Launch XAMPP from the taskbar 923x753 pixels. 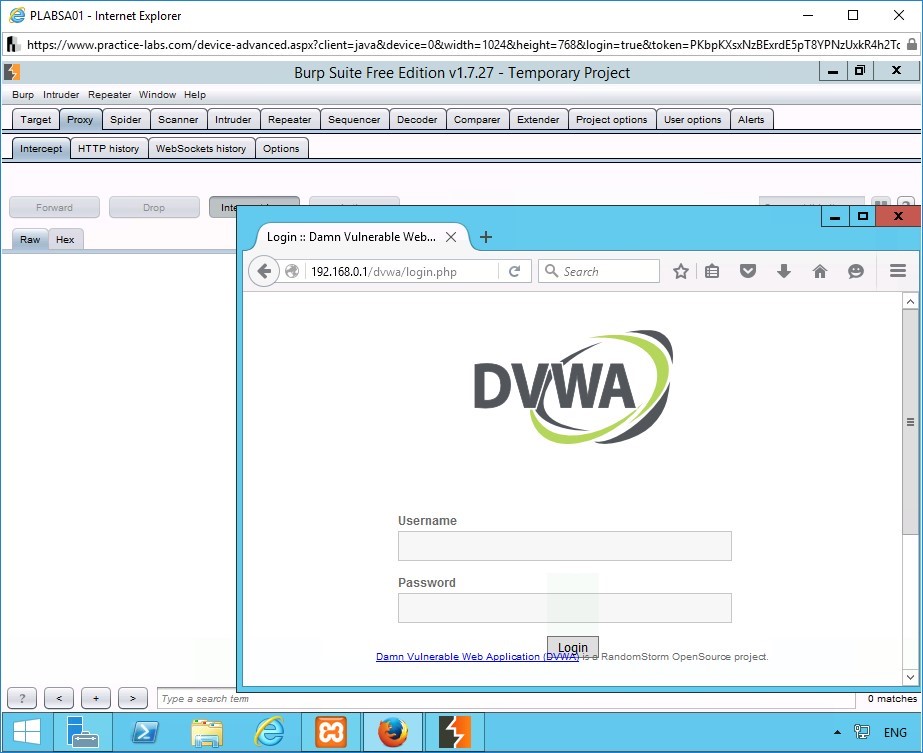point(331,733)
